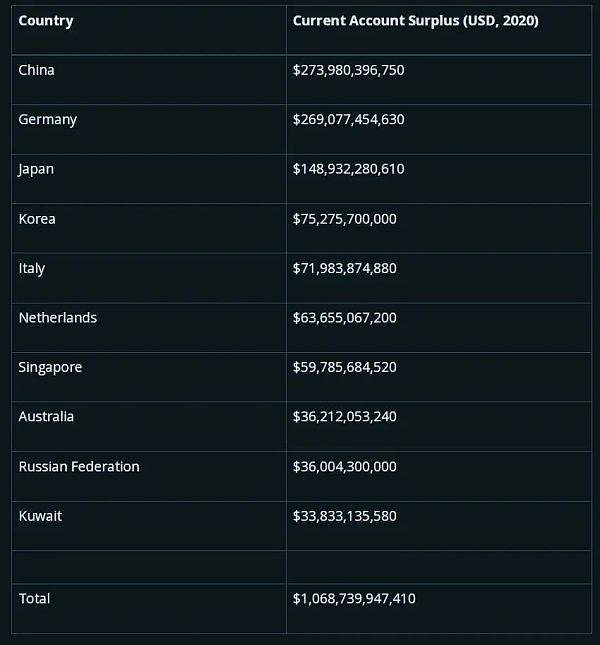Click the Japan row label
600x645 pixels.
click(36, 169)
